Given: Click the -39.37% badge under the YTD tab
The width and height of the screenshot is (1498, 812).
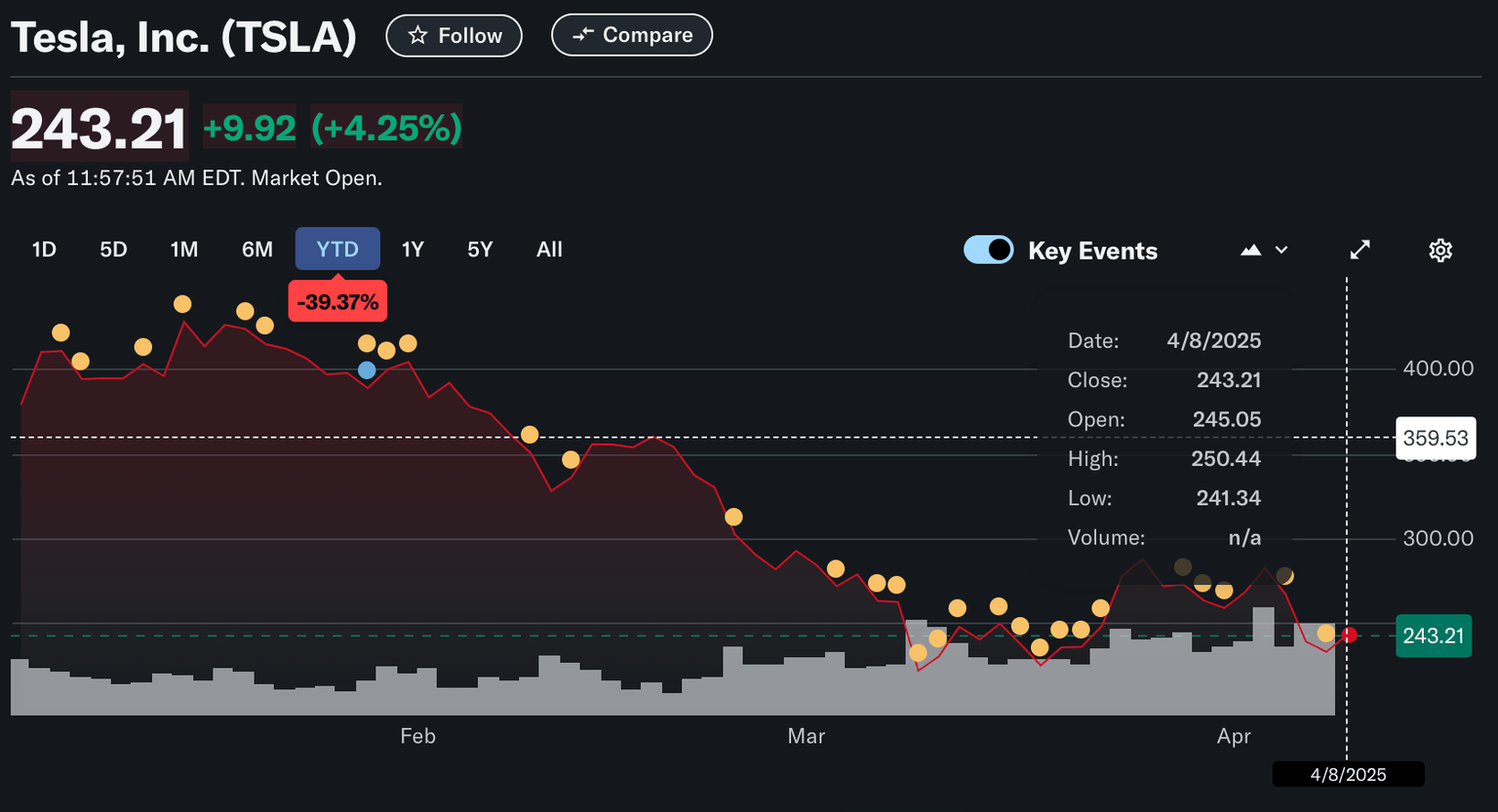Looking at the screenshot, I should [x=337, y=300].
